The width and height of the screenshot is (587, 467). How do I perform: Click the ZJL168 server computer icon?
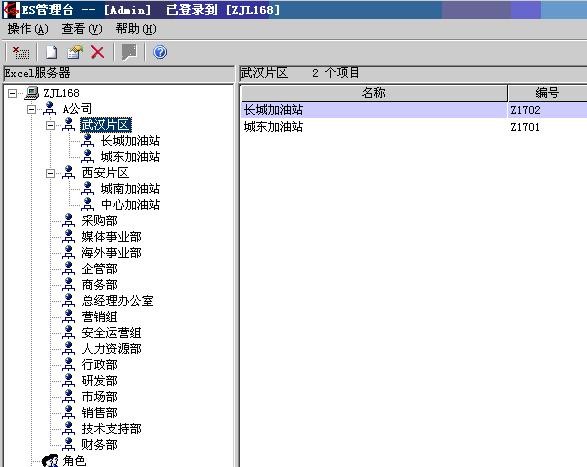click(32, 93)
